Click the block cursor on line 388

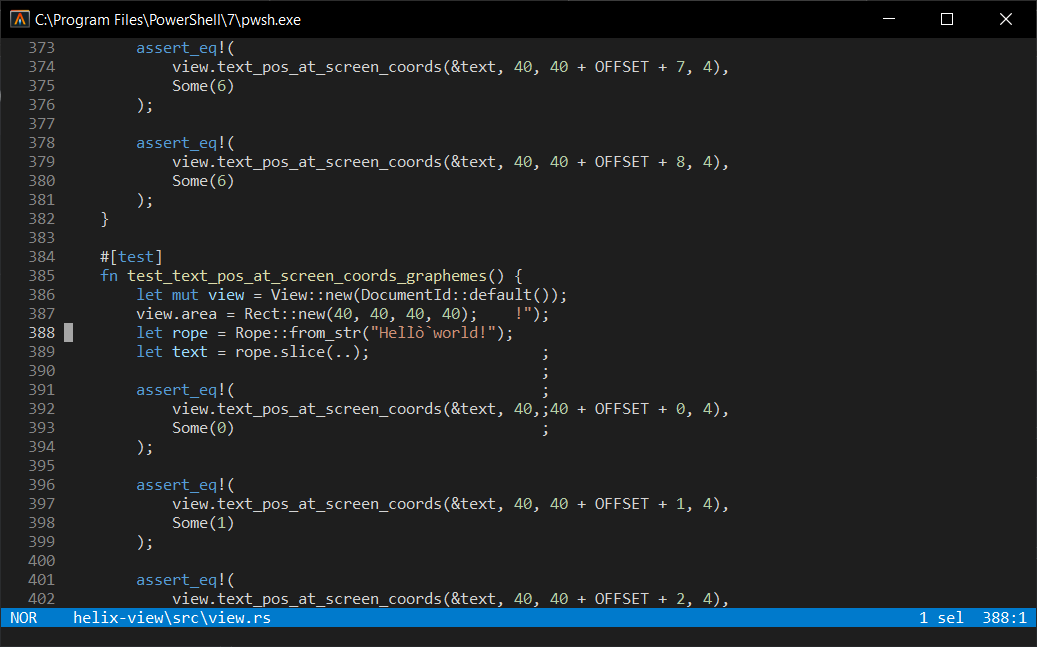pyautogui.click(x=69, y=333)
